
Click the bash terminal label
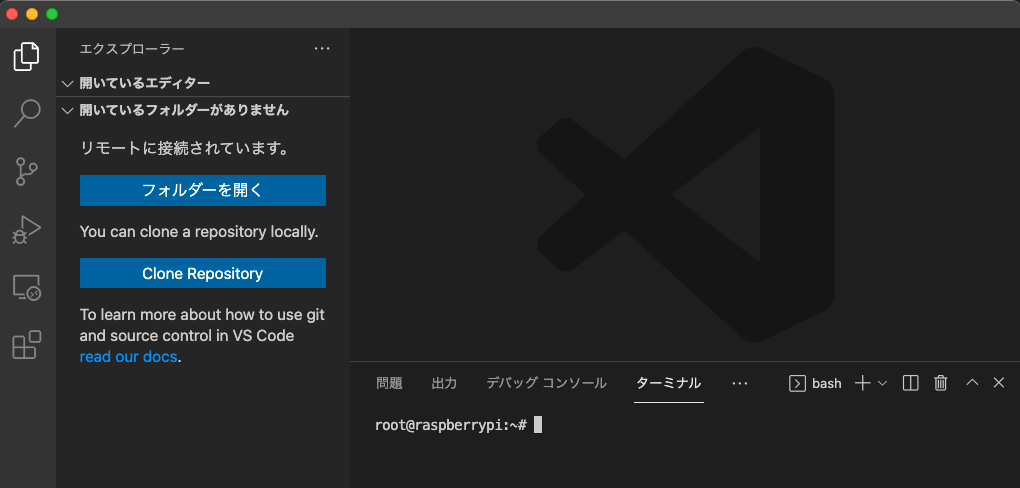(826, 383)
